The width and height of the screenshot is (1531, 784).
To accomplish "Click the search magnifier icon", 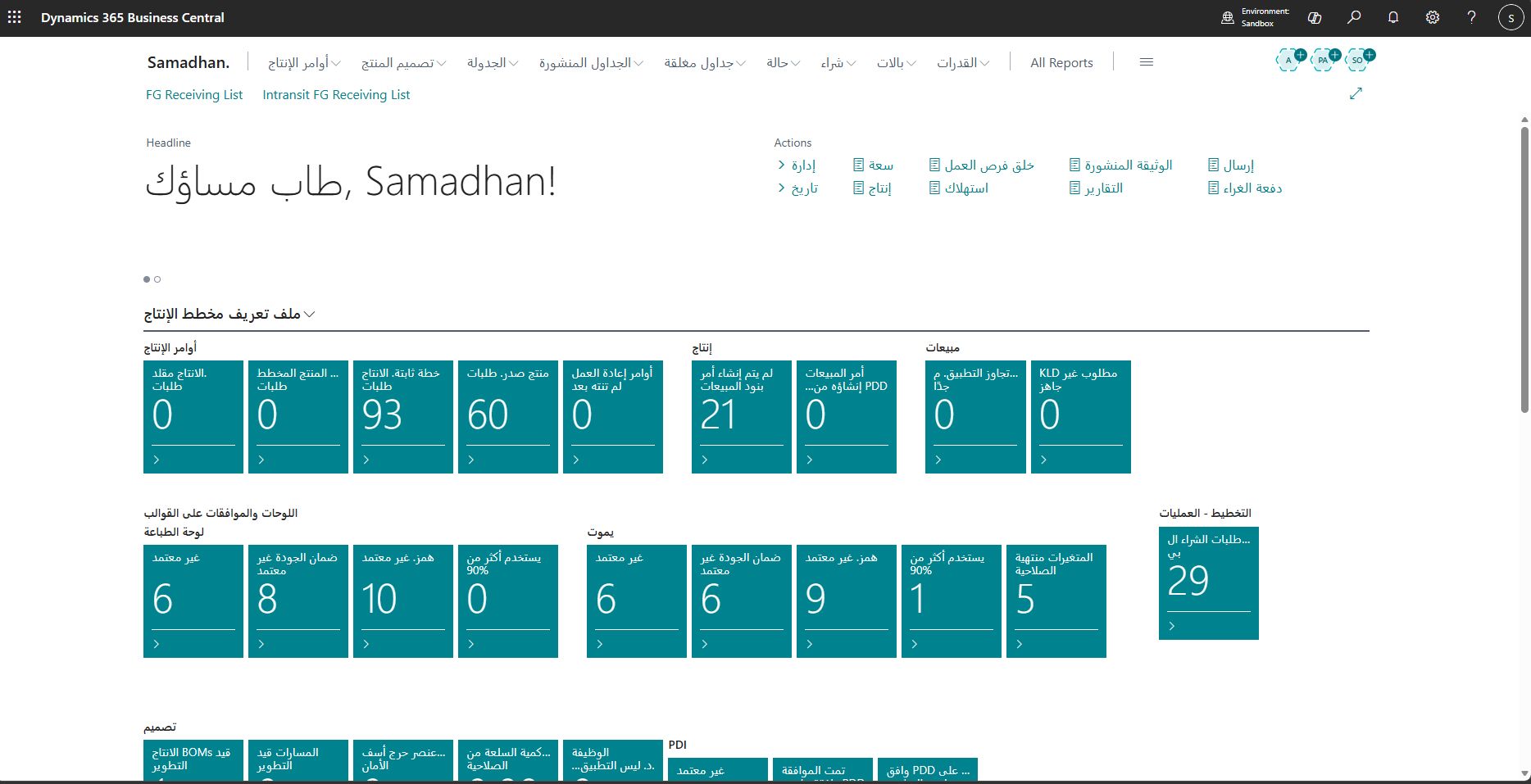I will click(x=1354, y=17).
